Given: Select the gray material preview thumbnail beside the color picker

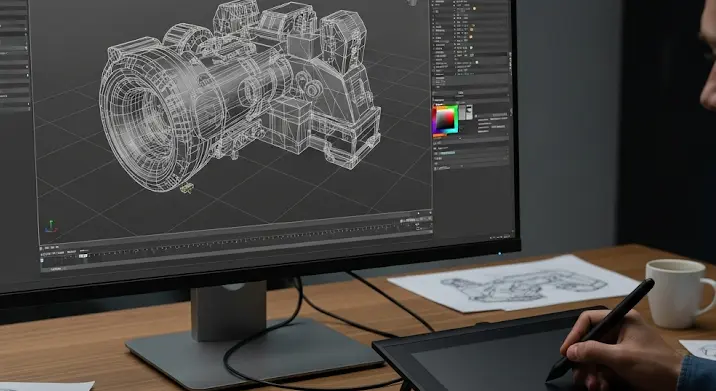Looking at the screenshot, I should (462, 112).
